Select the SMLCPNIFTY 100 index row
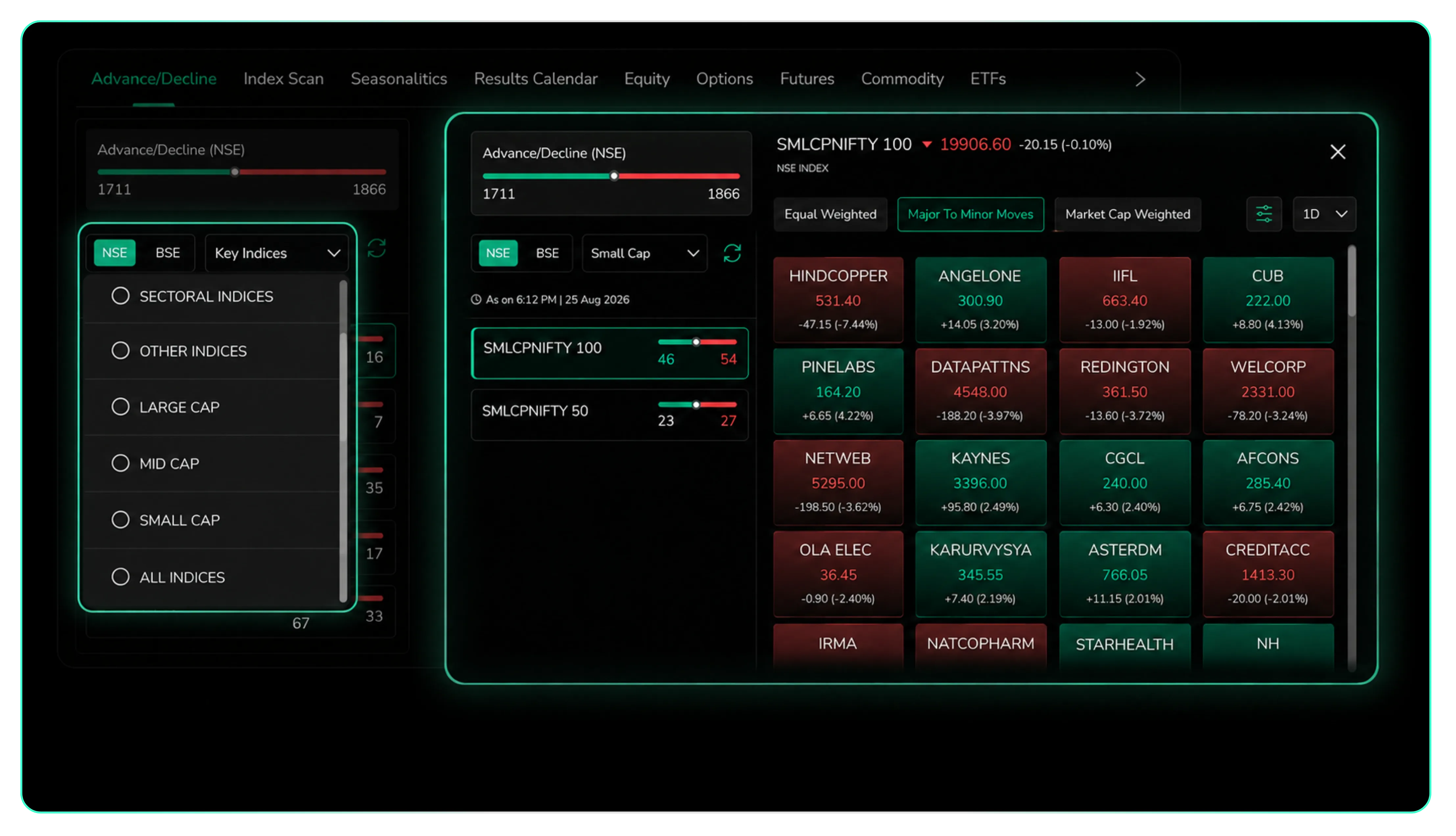The height and width of the screenshot is (836, 1456). [x=609, y=353]
